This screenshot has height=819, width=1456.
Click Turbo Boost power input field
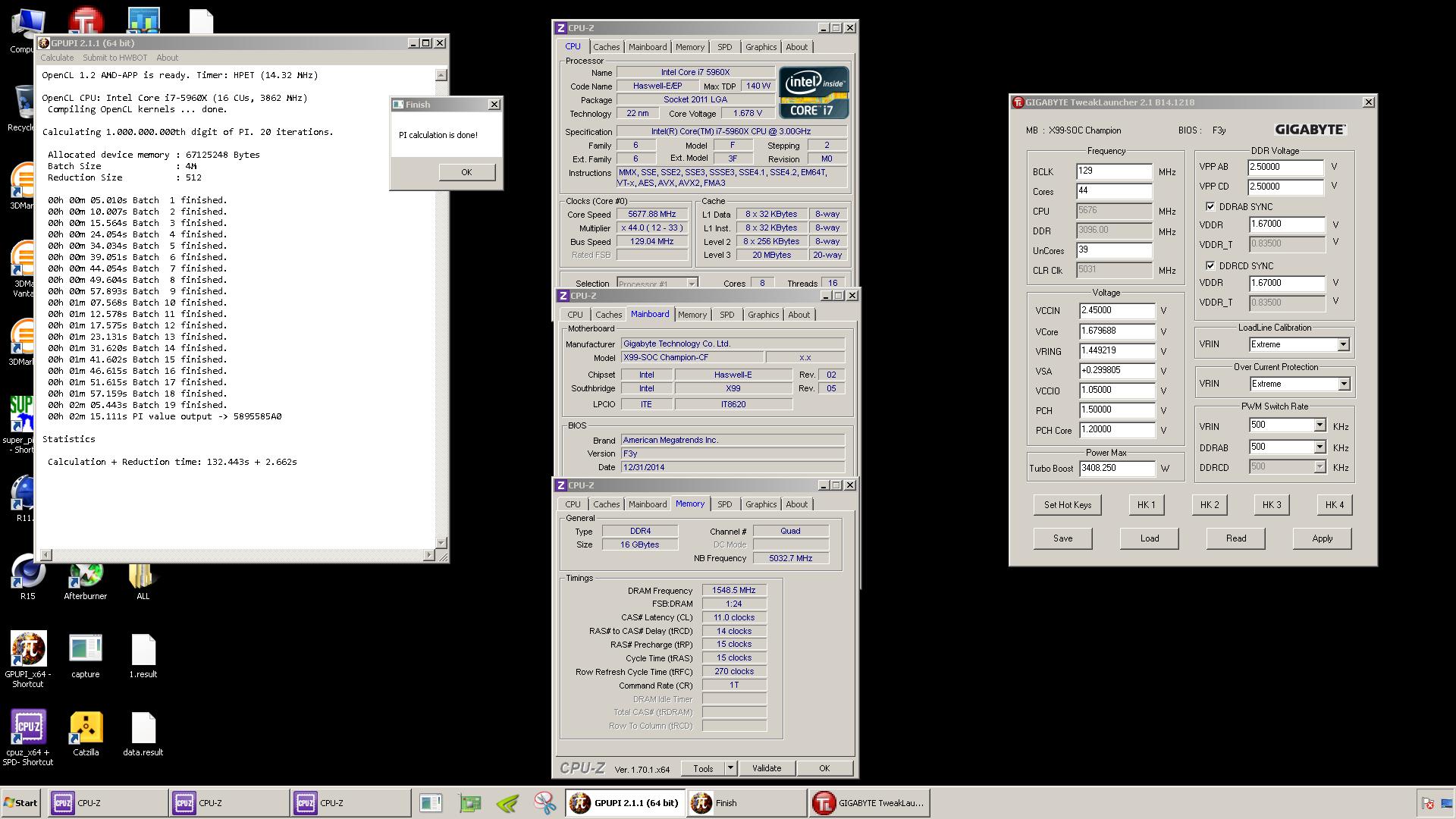click(x=1117, y=469)
